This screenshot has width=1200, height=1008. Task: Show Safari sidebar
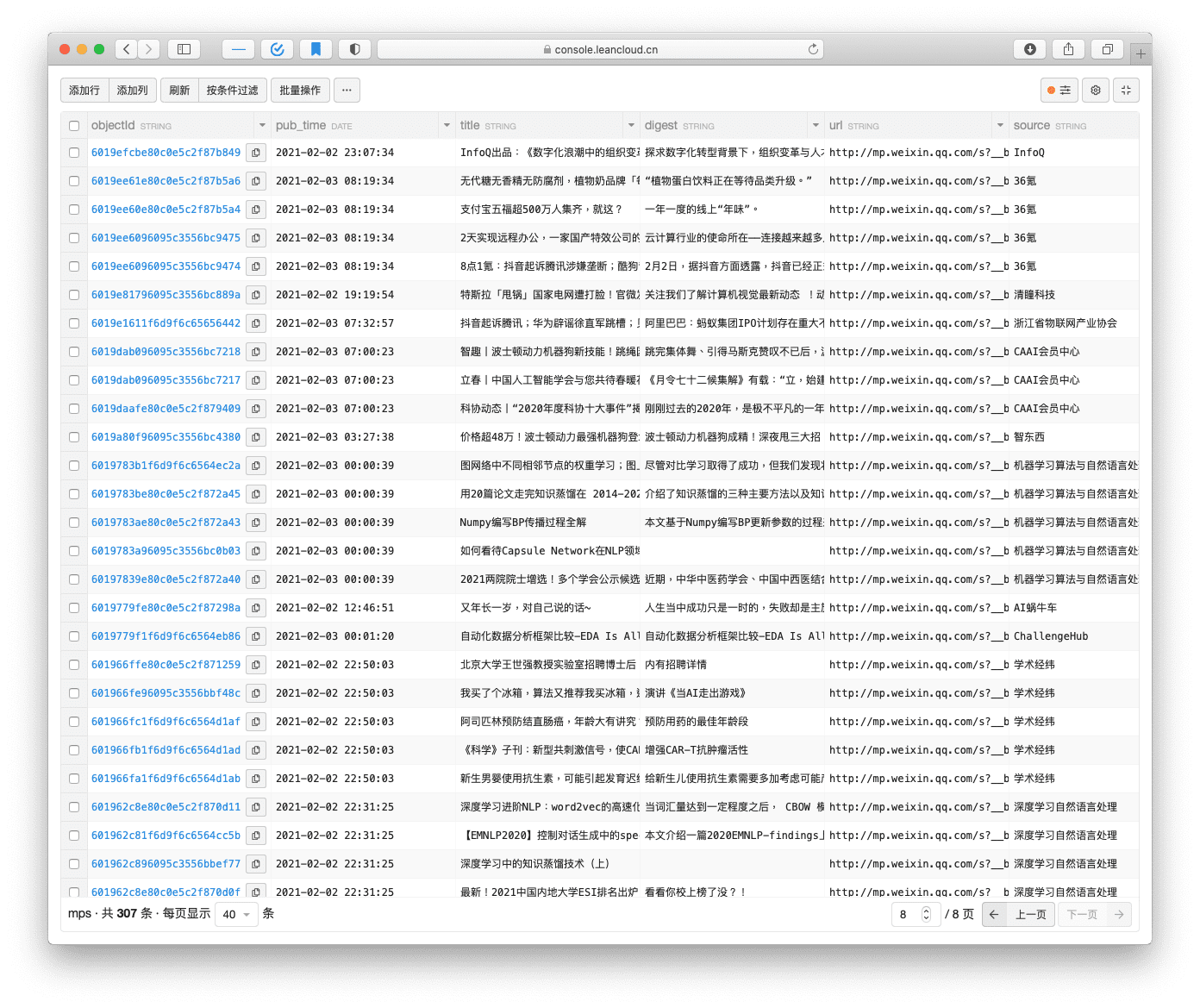184,49
